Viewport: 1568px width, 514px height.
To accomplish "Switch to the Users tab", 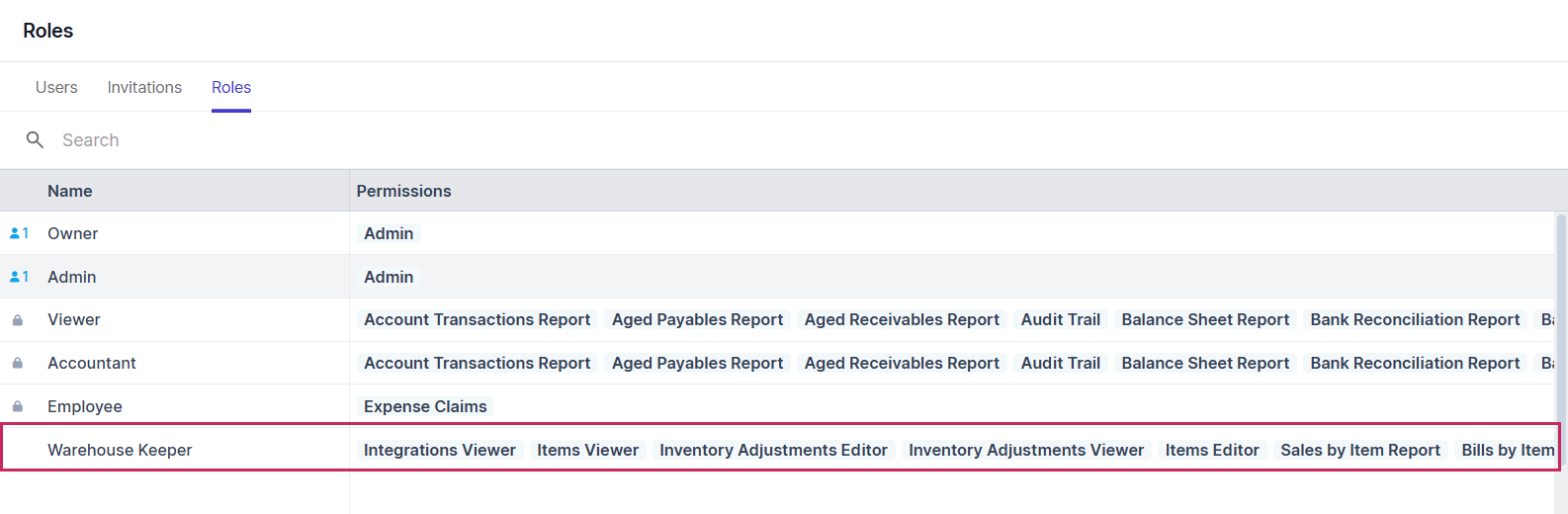I will 56,88.
